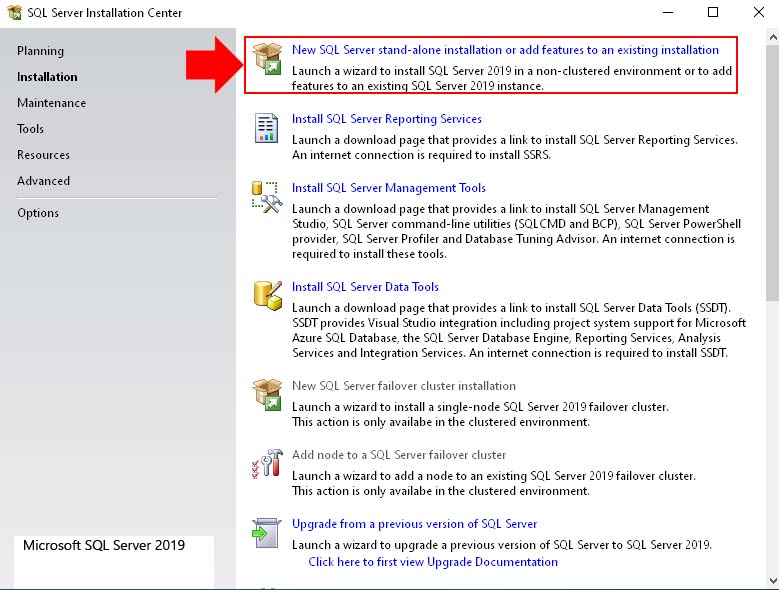Click the new stand-alone installation box icon
The width and height of the screenshot is (779, 590).
(x=267, y=59)
